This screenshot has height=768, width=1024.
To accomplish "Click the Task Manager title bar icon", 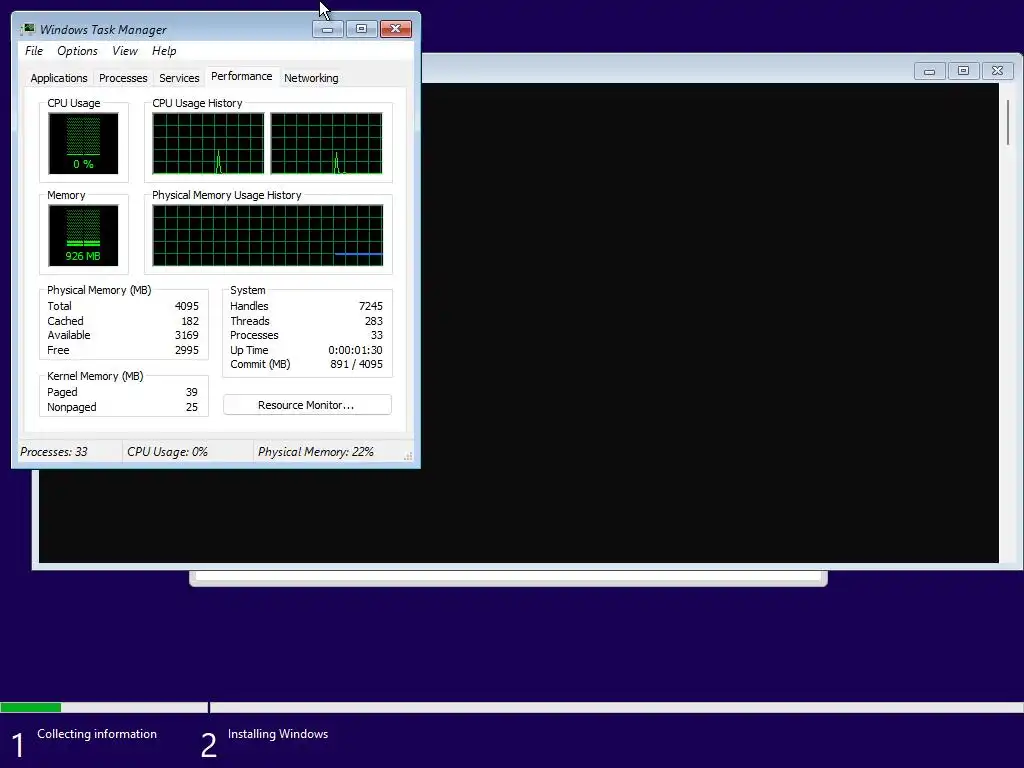I will (x=27, y=29).
